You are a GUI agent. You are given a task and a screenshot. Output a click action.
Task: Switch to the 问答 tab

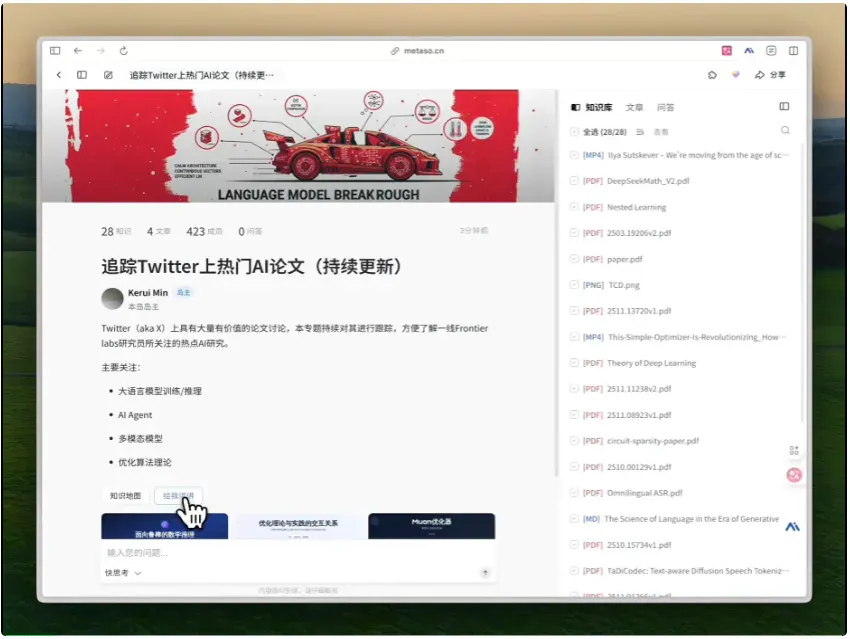point(666,107)
